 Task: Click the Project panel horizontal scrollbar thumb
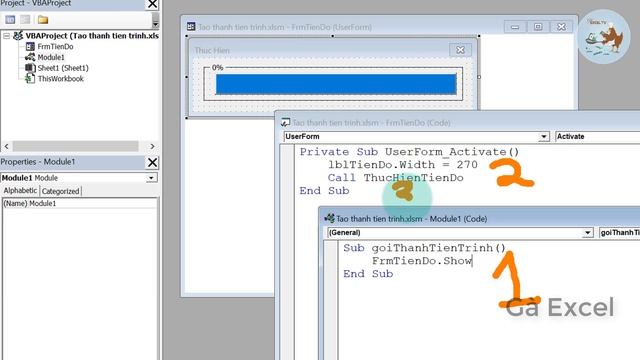pos(76,146)
